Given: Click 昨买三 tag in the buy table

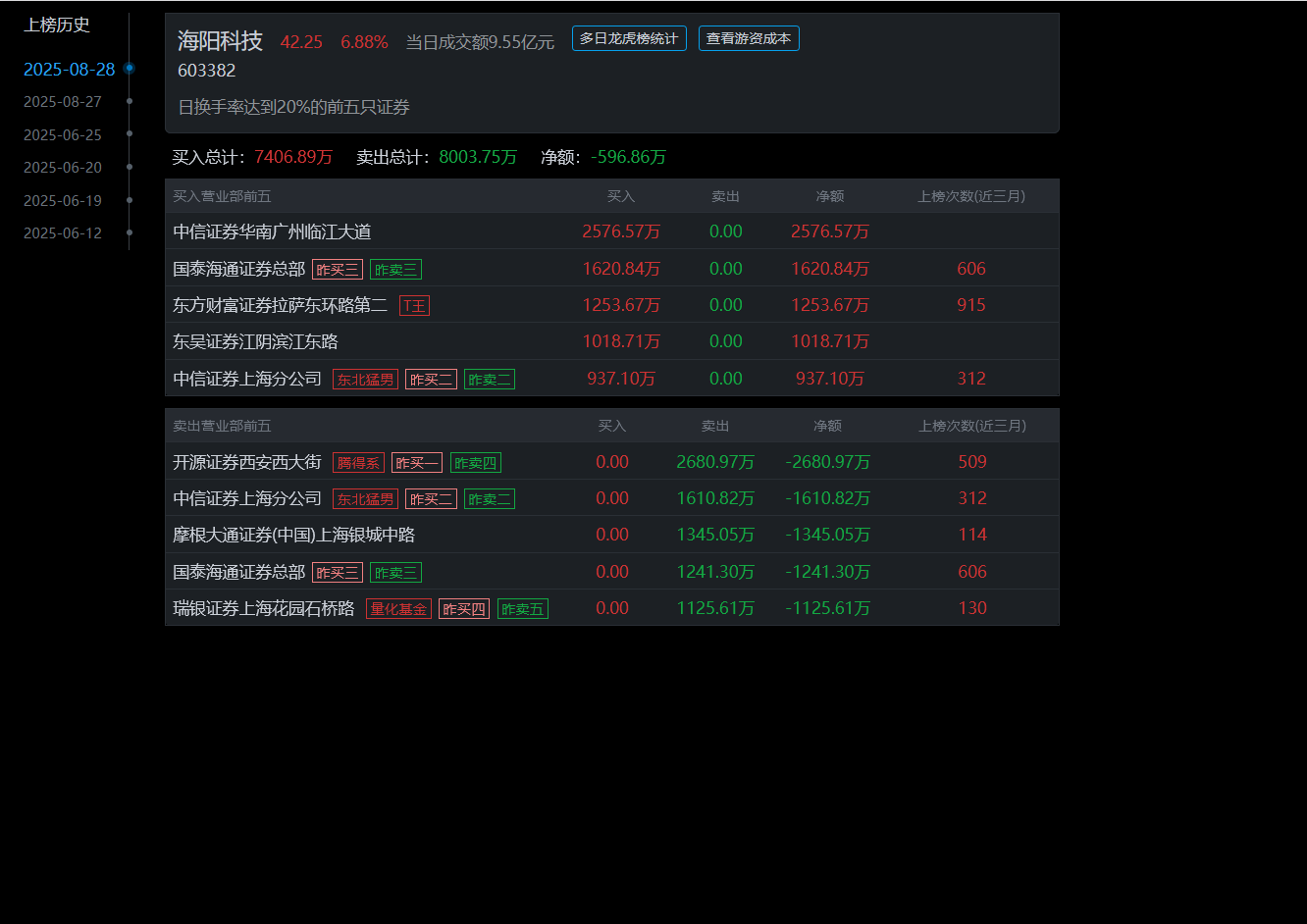Looking at the screenshot, I should tap(338, 270).
